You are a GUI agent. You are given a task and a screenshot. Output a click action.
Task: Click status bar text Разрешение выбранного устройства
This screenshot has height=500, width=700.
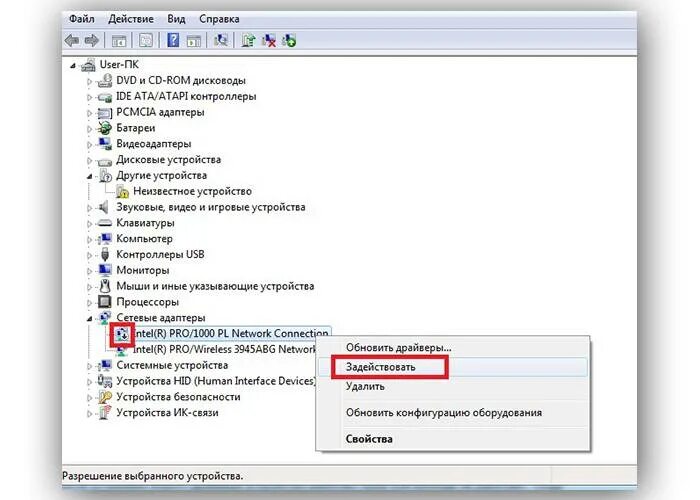tap(153, 476)
